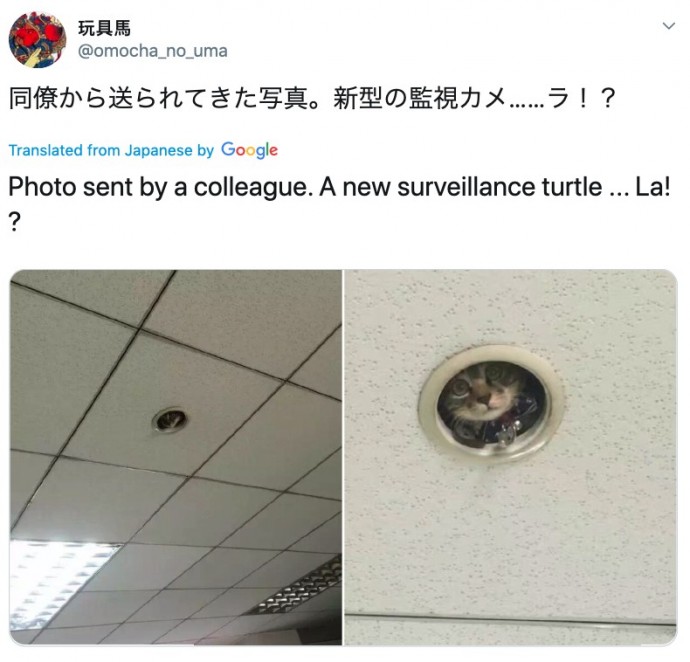Click the display name 玩具馬
Screen dimensions: 690x662
(x=104, y=29)
